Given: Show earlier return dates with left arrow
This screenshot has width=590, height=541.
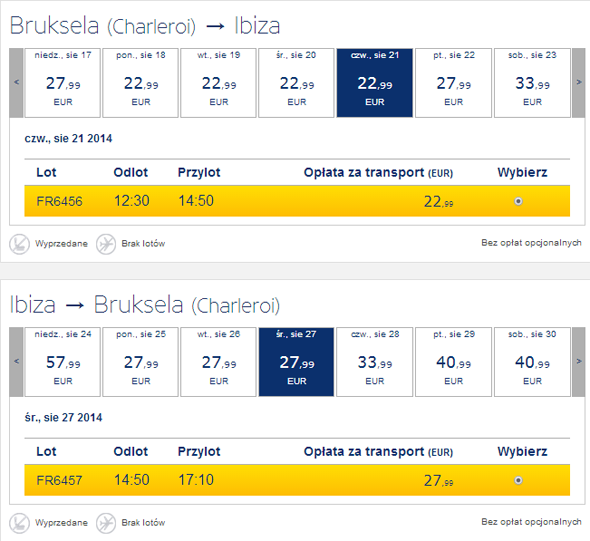Looking at the screenshot, I should (16, 362).
